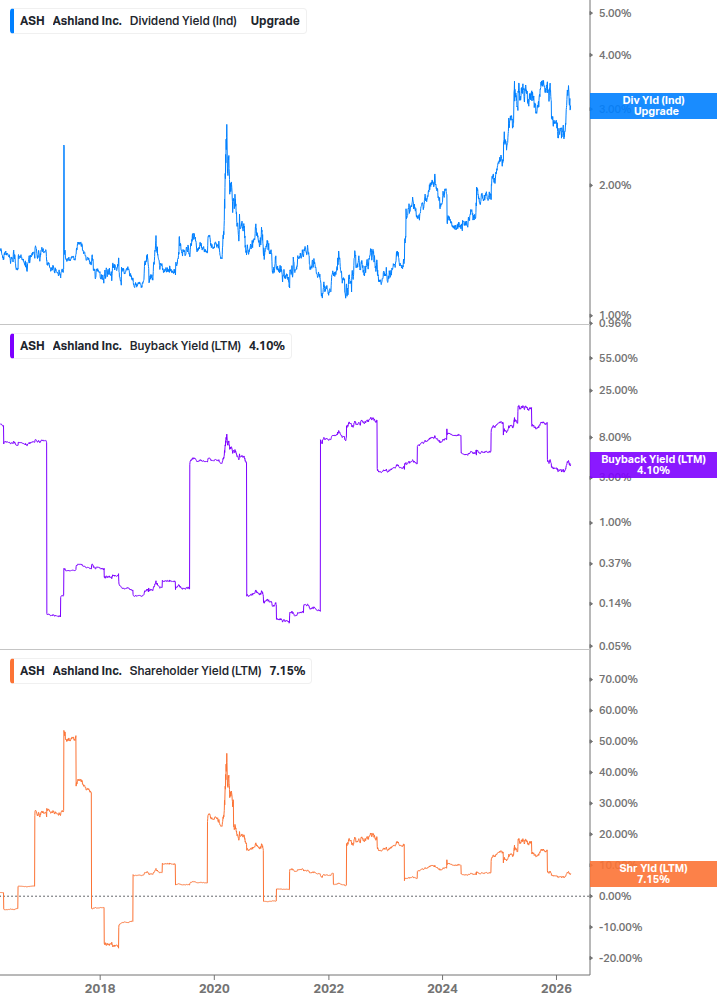Screen dimensions: 717x1005
Task: Click the Upgrade link in Dividend Yield legend
Action: 275,21
